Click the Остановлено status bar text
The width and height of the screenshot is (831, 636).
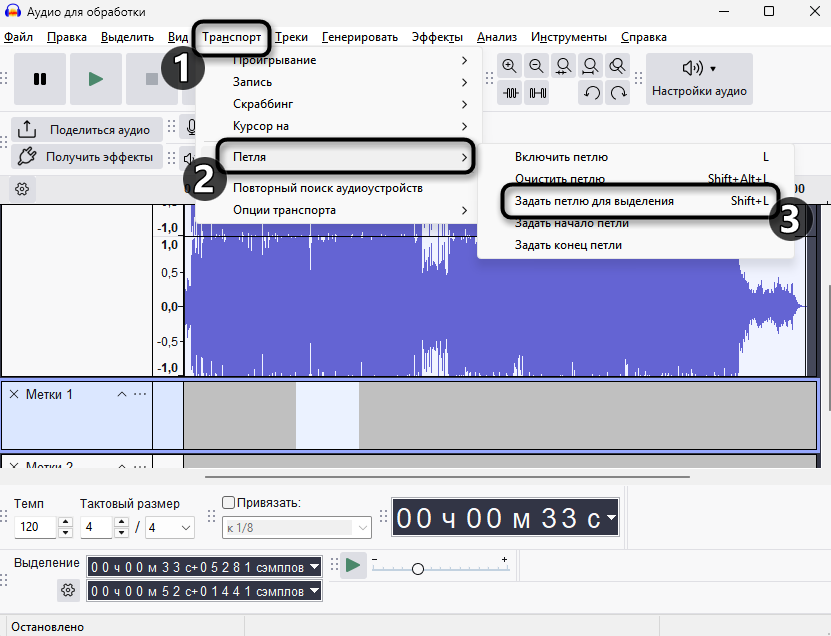47,627
